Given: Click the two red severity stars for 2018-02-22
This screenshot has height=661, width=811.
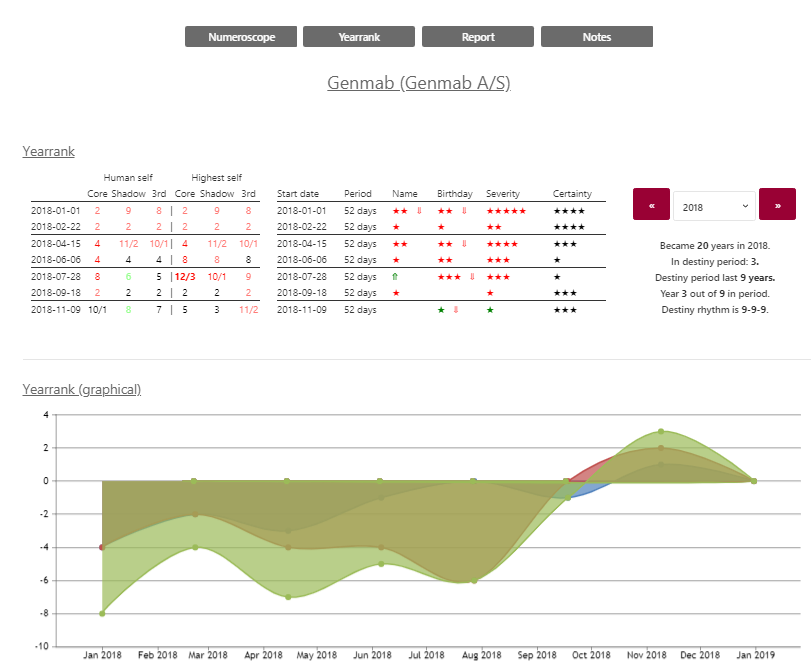Looking at the screenshot, I should [x=494, y=227].
